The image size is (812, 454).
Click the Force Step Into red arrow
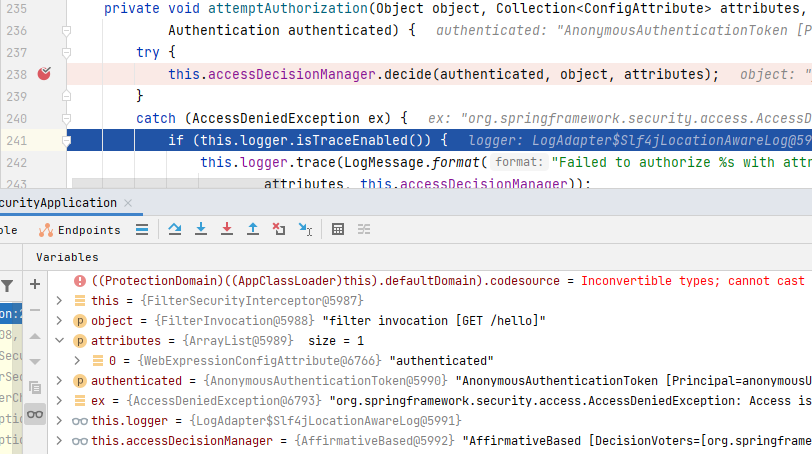coord(227,229)
